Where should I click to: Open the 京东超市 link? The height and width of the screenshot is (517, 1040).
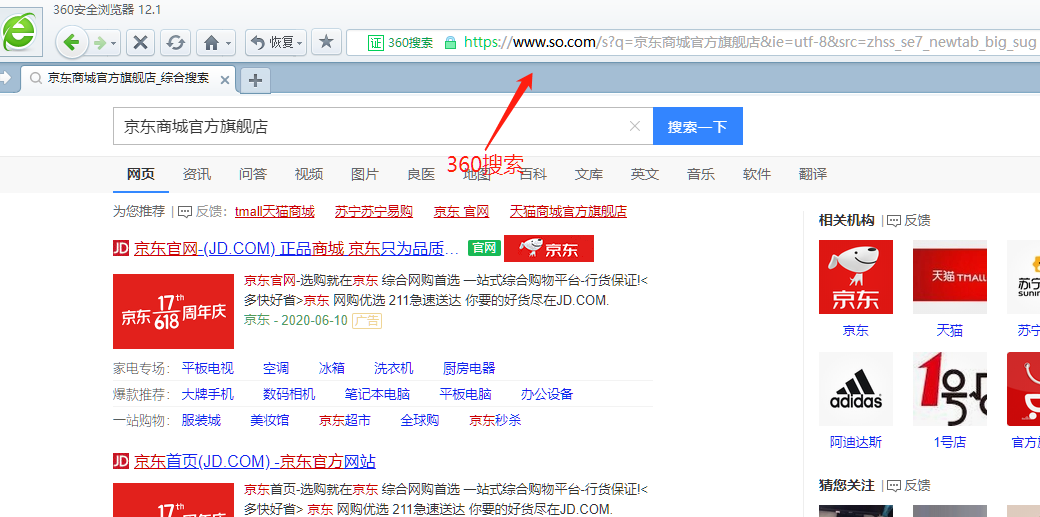pyautogui.click(x=344, y=420)
